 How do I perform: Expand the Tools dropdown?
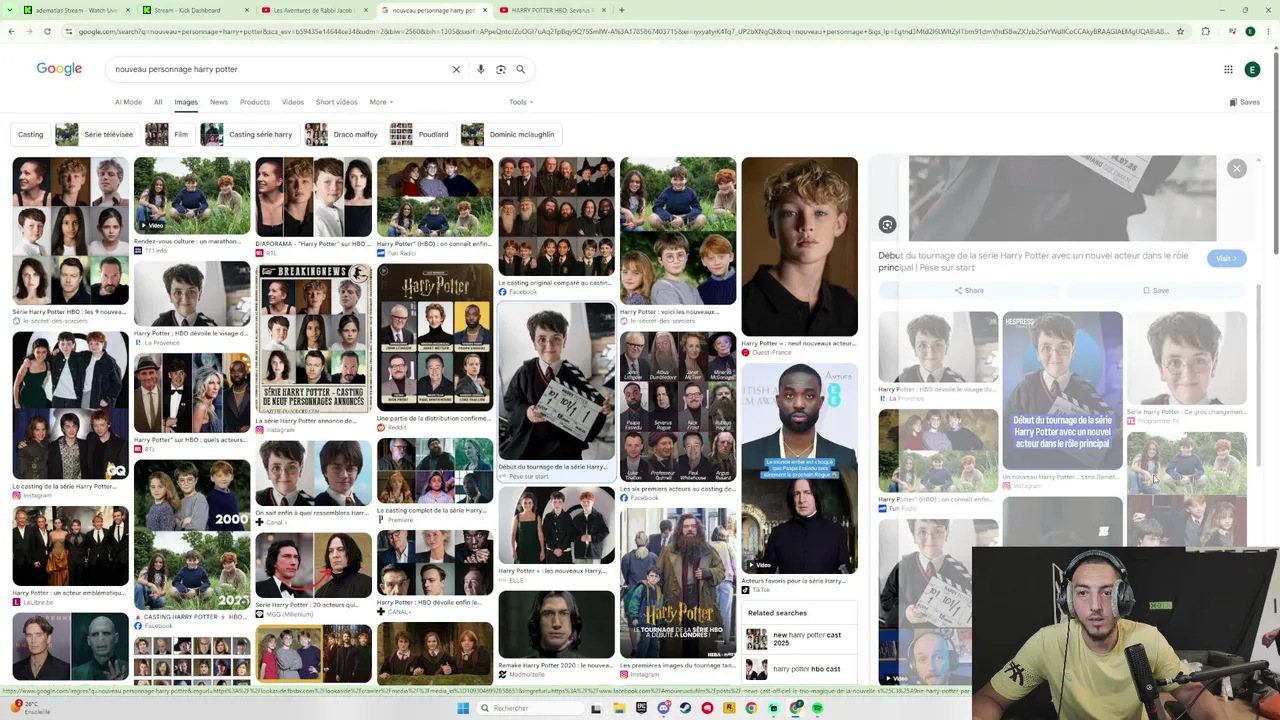[x=521, y=102]
